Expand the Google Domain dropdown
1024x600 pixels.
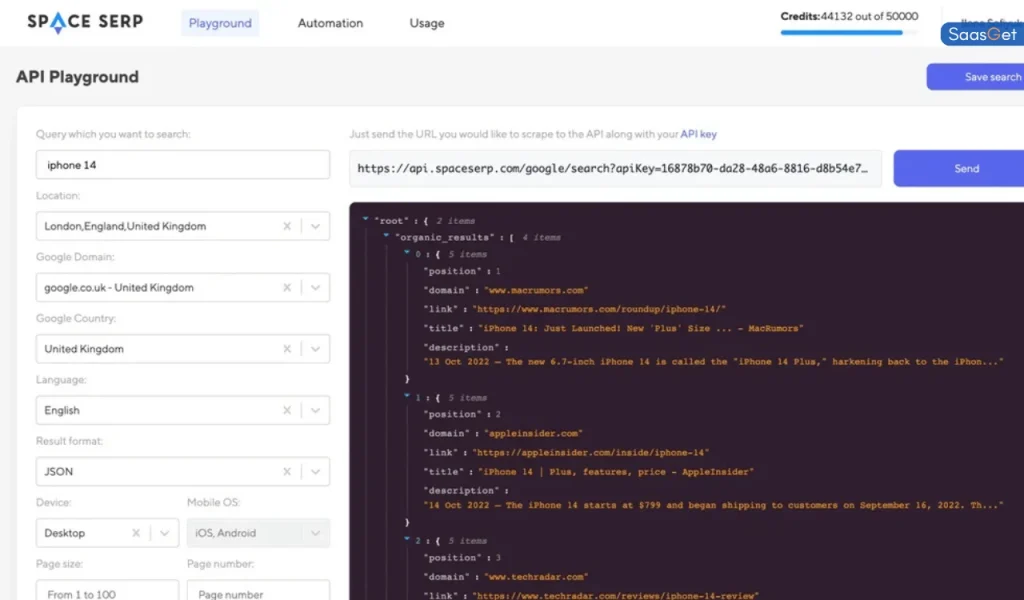315,287
